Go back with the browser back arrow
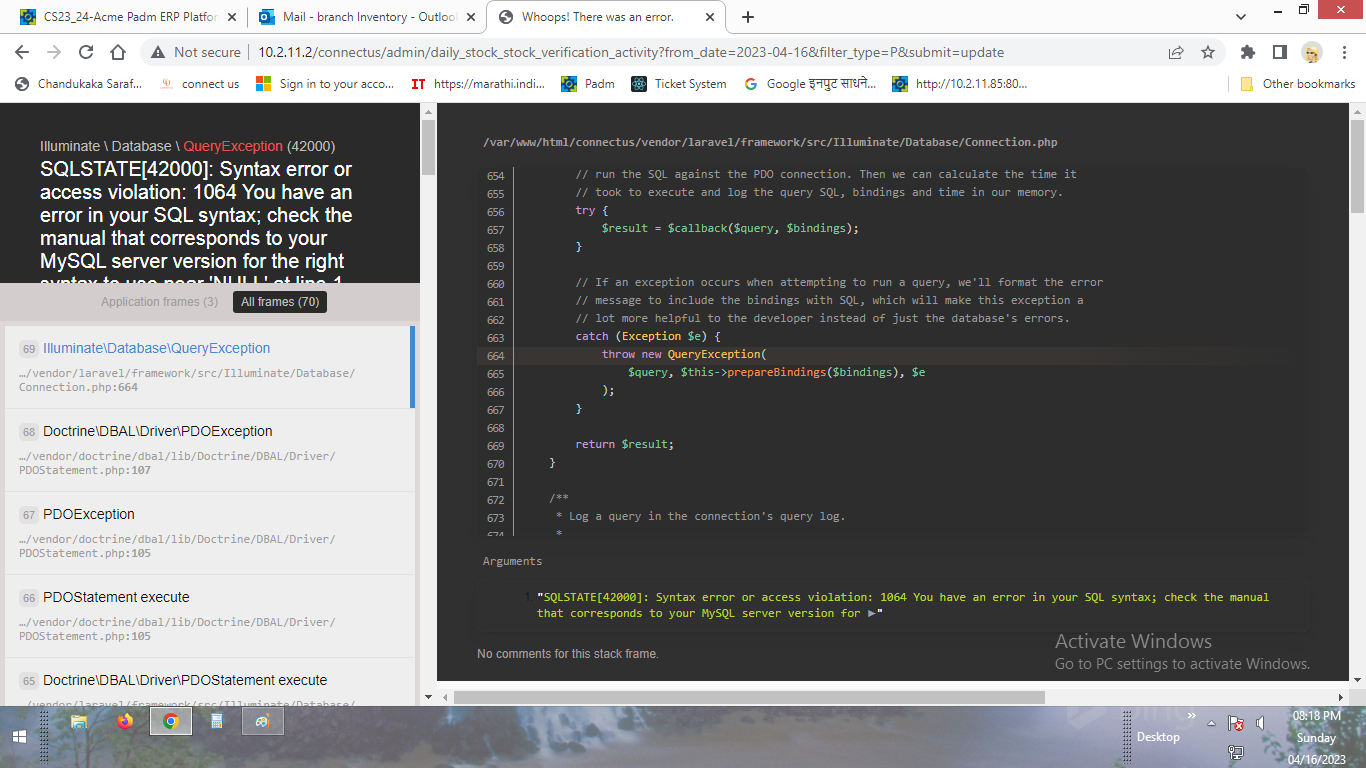Screen dimensions: 1366x768 coord(22,52)
